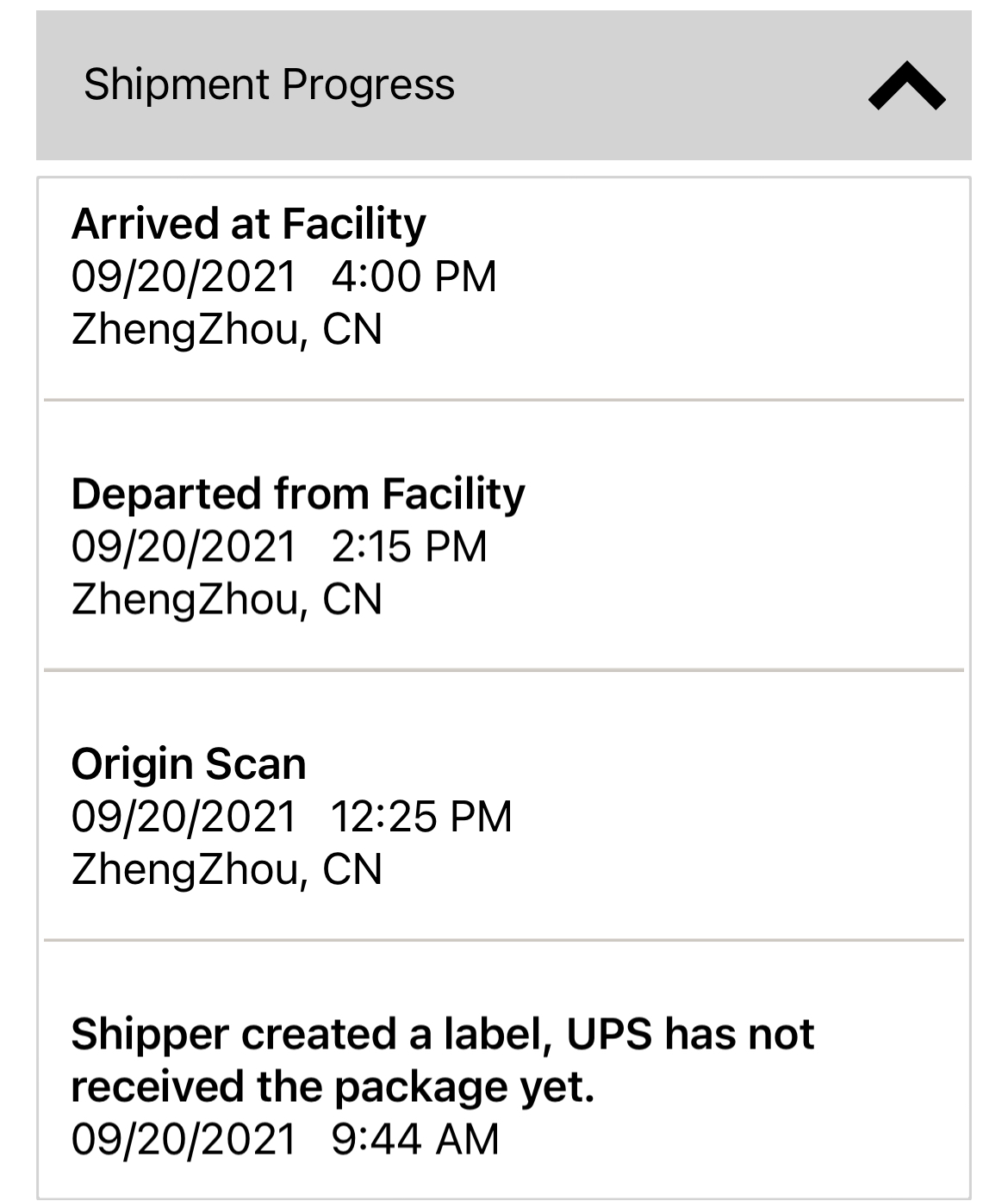Tap the 'received the package yet.' text line
Screen dimensions: 1008x1201
point(333,1086)
